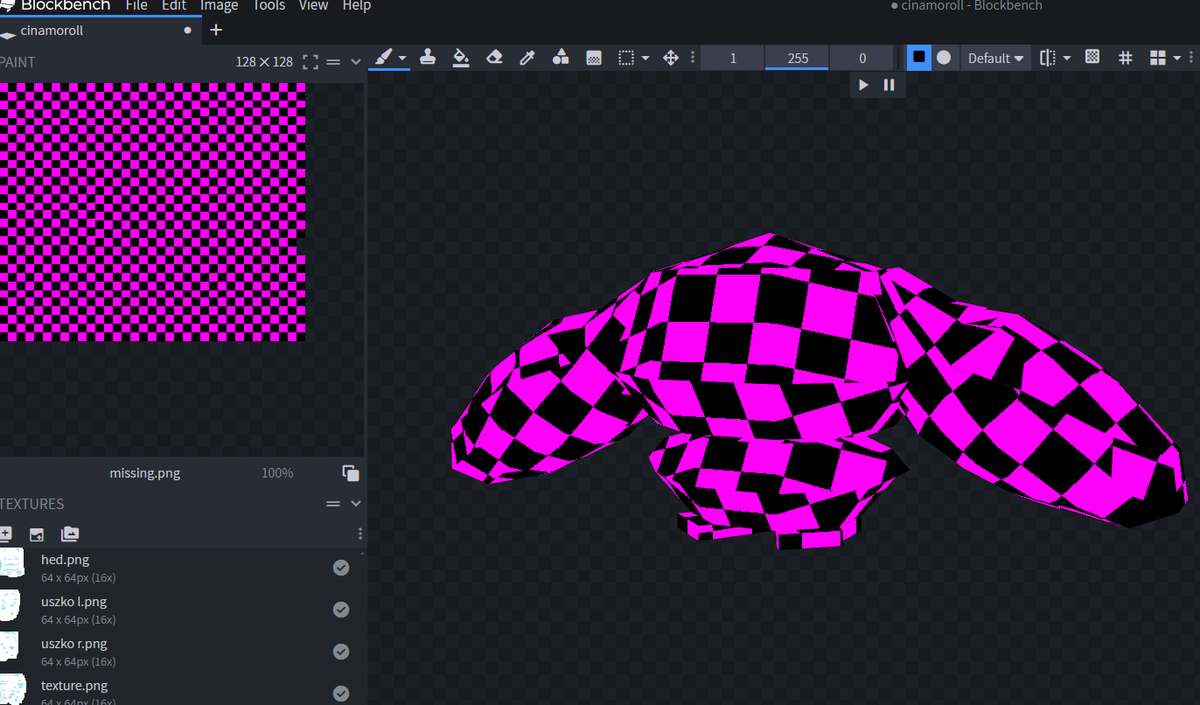The height and width of the screenshot is (705, 1200).
Task: Click the missing.png texture name
Action: [x=145, y=473]
